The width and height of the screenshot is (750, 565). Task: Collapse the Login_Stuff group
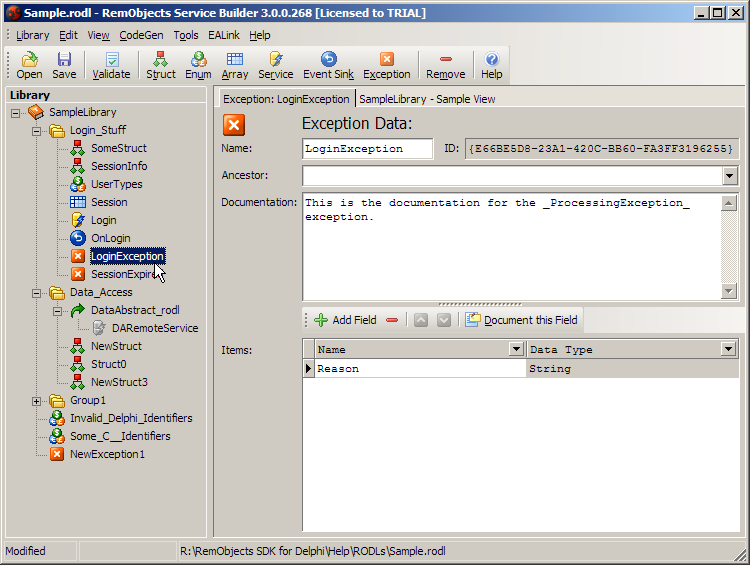click(x=36, y=131)
